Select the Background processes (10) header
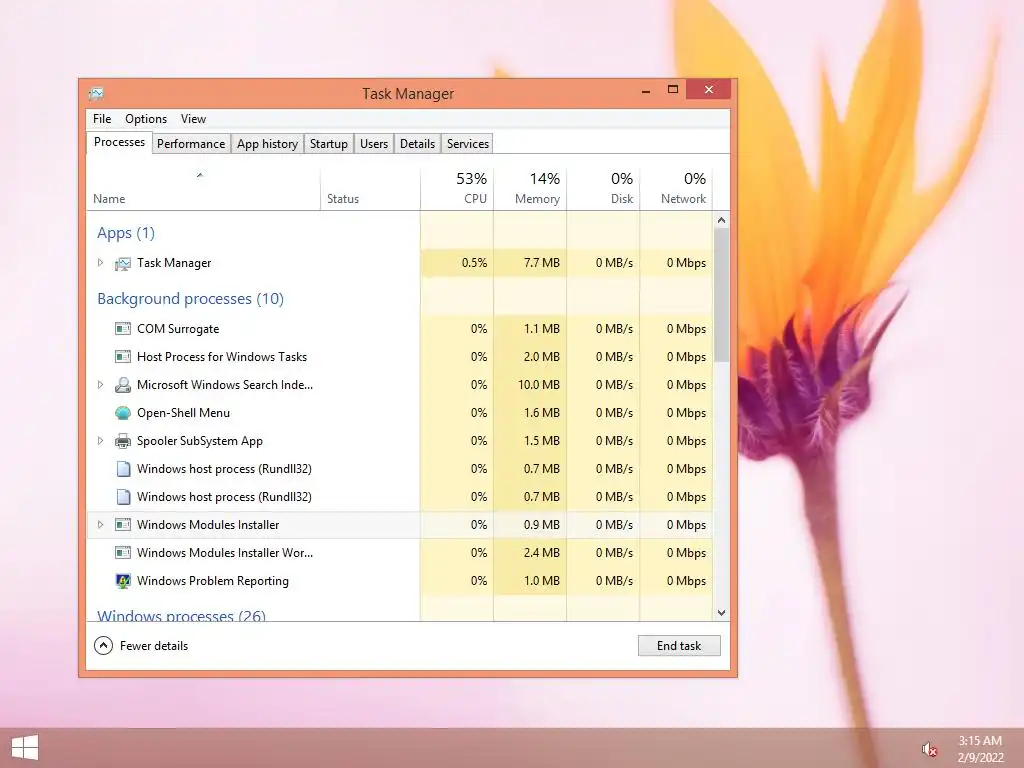The image size is (1024, 768). click(x=190, y=298)
